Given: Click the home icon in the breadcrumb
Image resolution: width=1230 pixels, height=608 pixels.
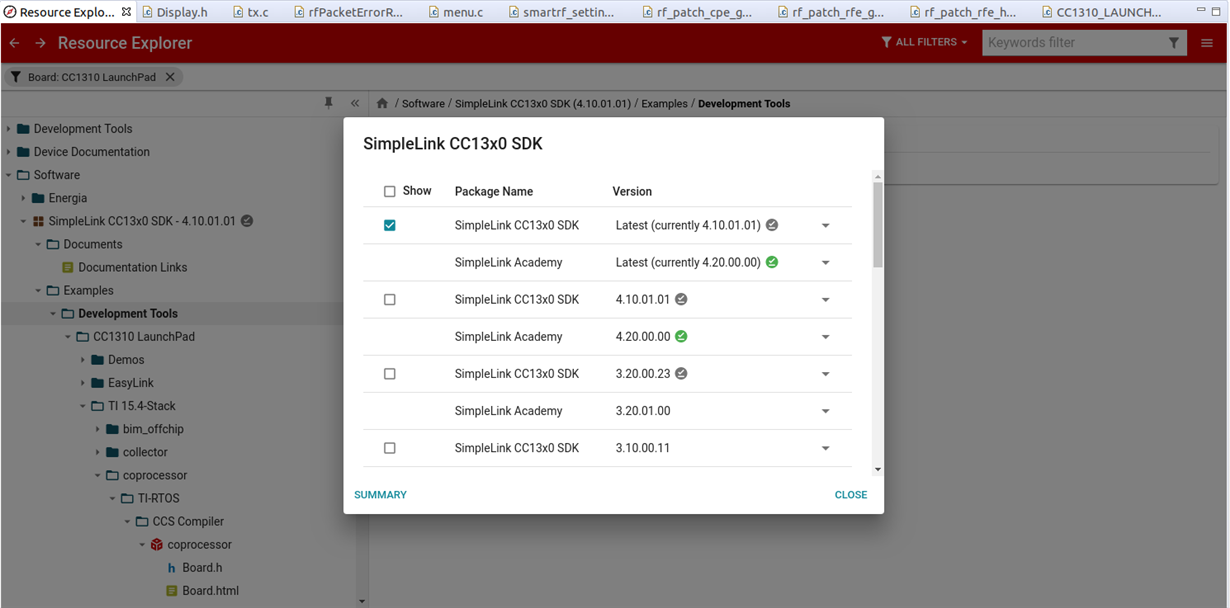Looking at the screenshot, I should (382, 103).
